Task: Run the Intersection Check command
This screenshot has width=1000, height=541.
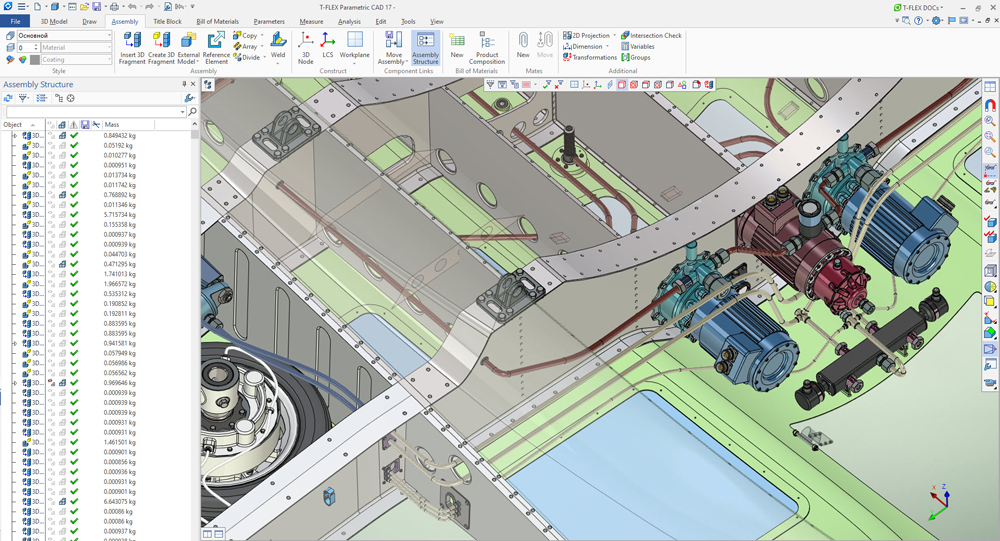Action: tap(651, 36)
